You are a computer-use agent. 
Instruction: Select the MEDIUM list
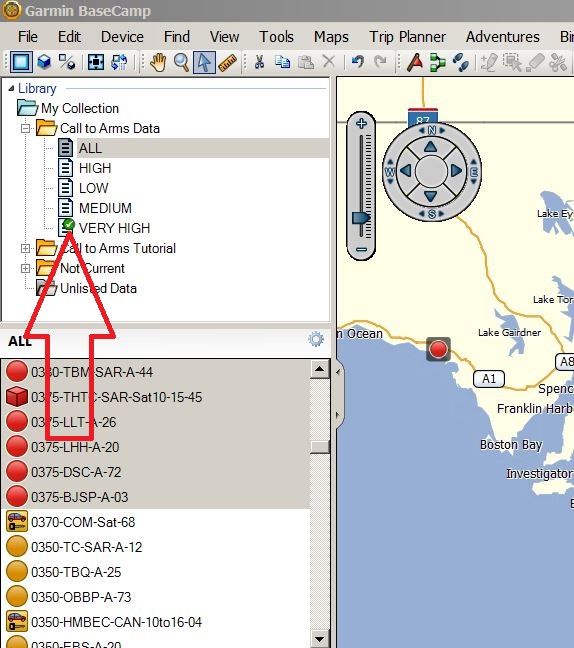click(105, 208)
